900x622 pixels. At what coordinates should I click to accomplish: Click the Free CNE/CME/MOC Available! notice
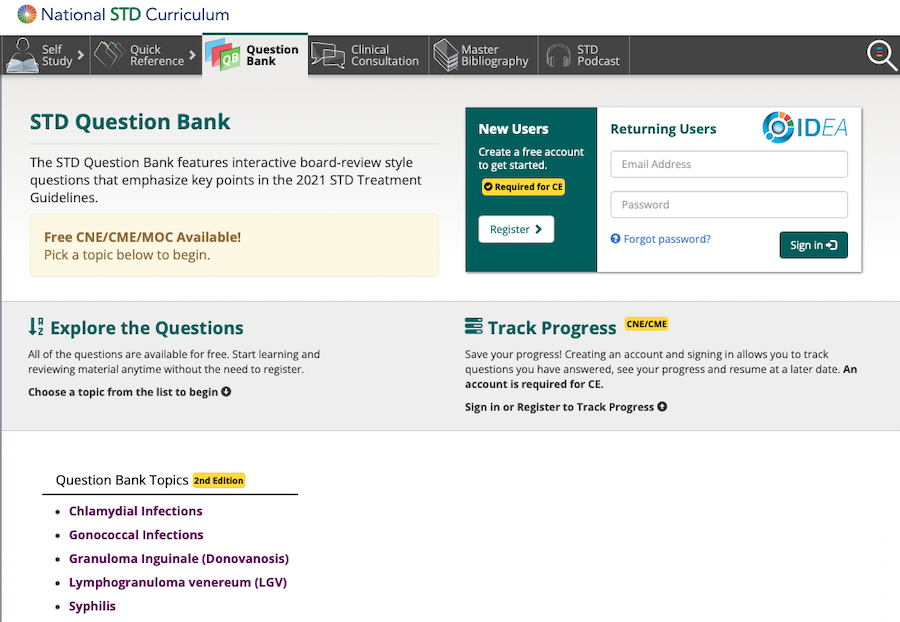[234, 246]
